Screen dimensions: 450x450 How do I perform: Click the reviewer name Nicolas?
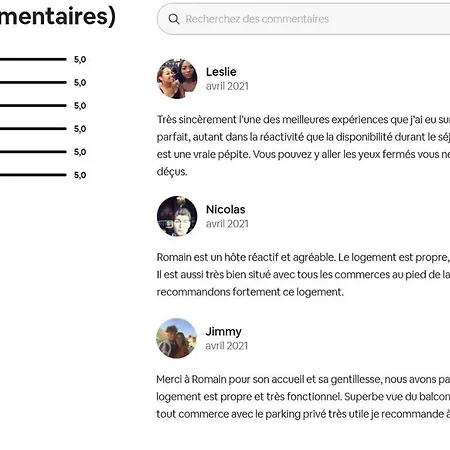pyautogui.click(x=226, y=209)
